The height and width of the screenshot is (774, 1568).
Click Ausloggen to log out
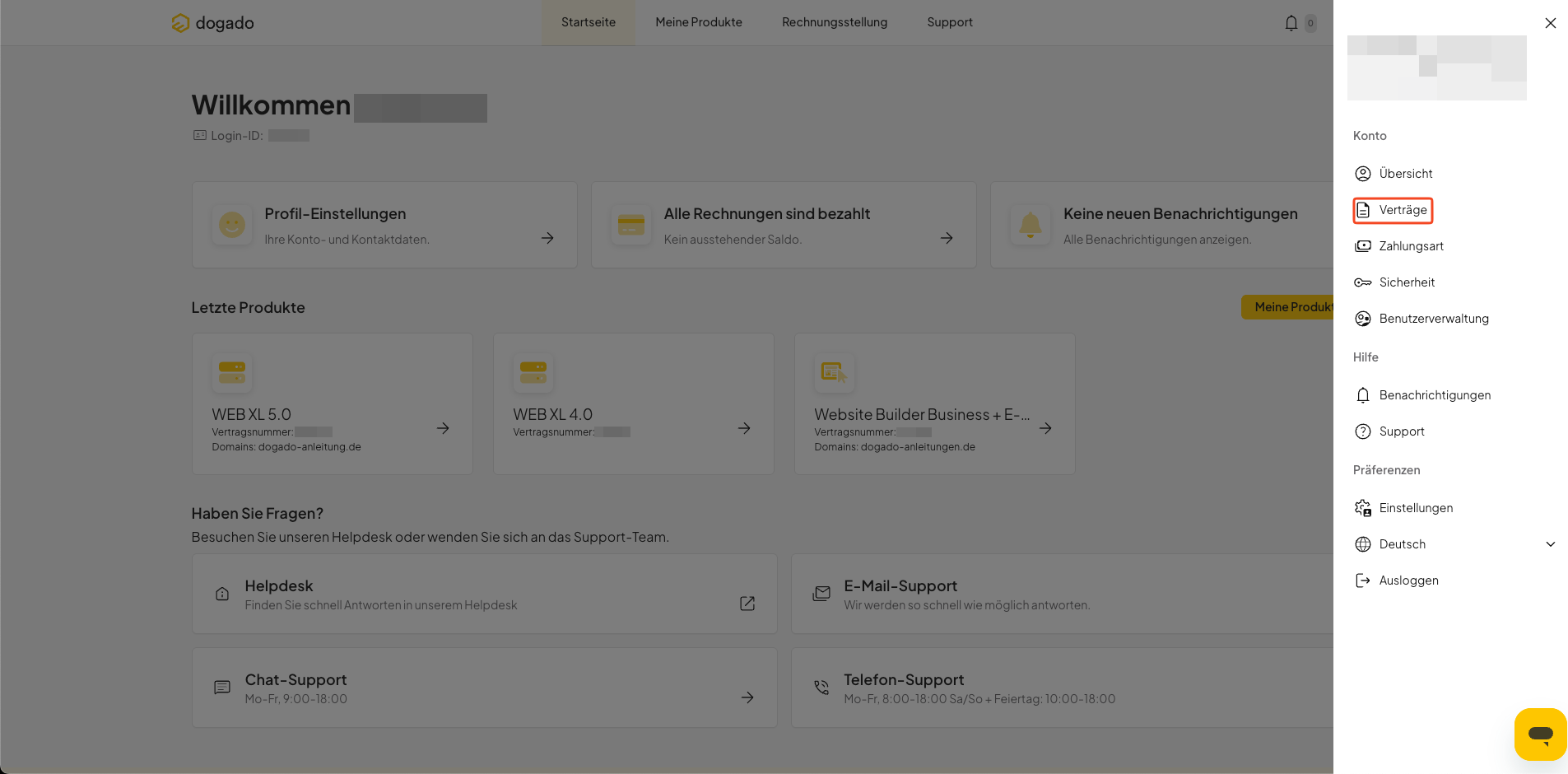(1409, 580)
